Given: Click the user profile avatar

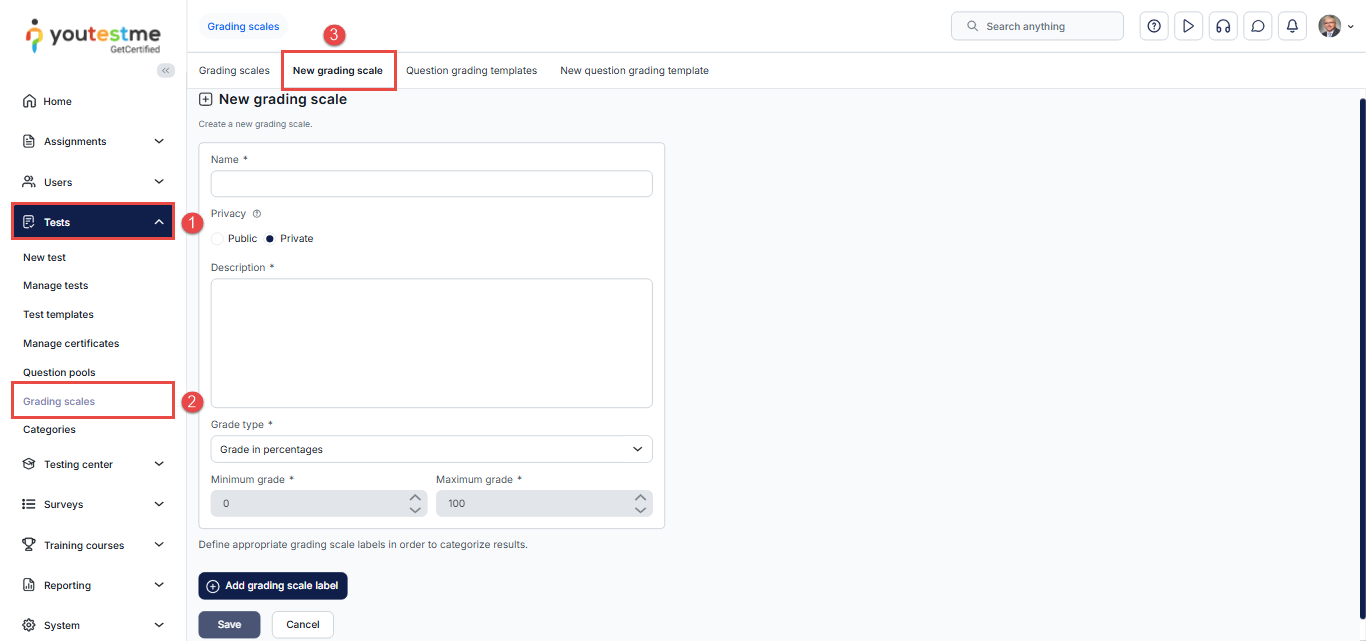Looking at the screenshot, I should click(1329, 26).
